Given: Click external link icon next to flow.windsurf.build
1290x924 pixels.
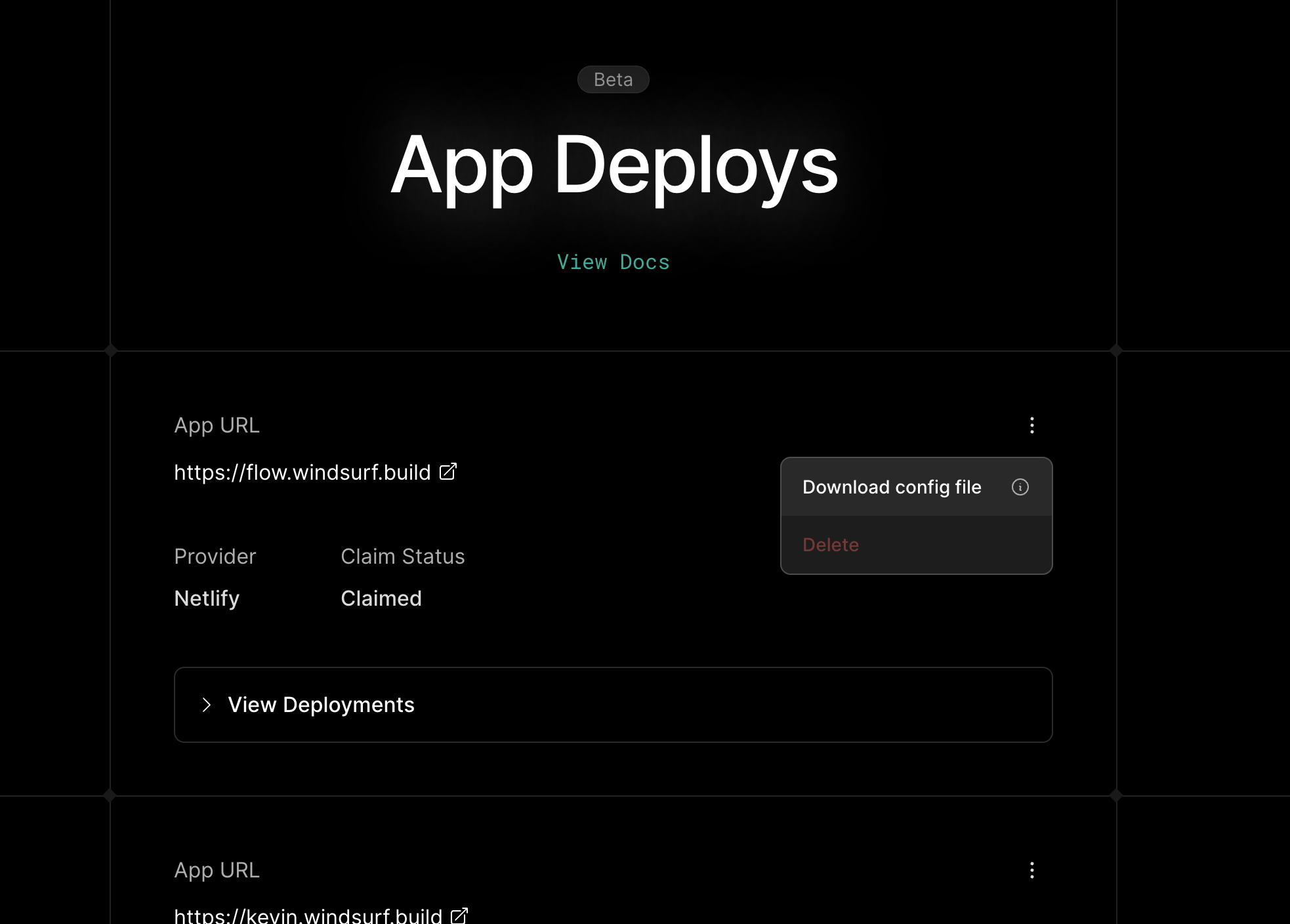Looking at the screenshot, I should pos(448,471).
